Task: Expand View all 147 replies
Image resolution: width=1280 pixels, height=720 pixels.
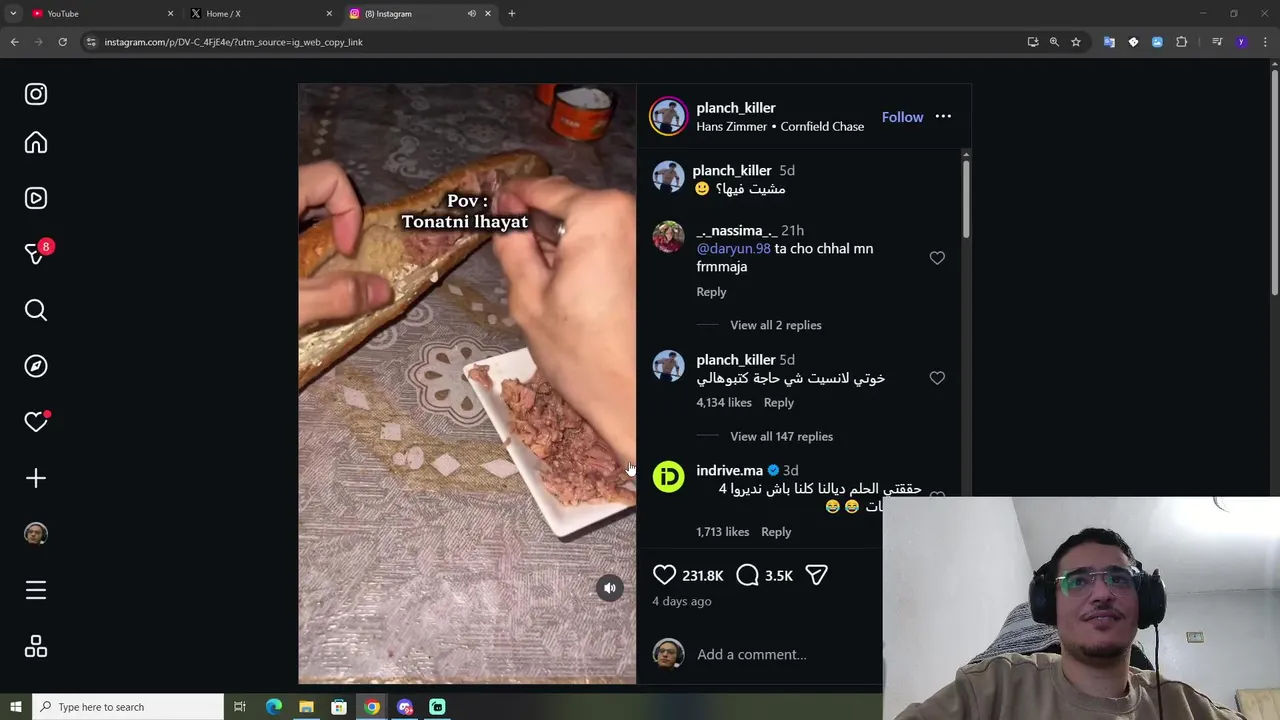Action: pos(781,436)
